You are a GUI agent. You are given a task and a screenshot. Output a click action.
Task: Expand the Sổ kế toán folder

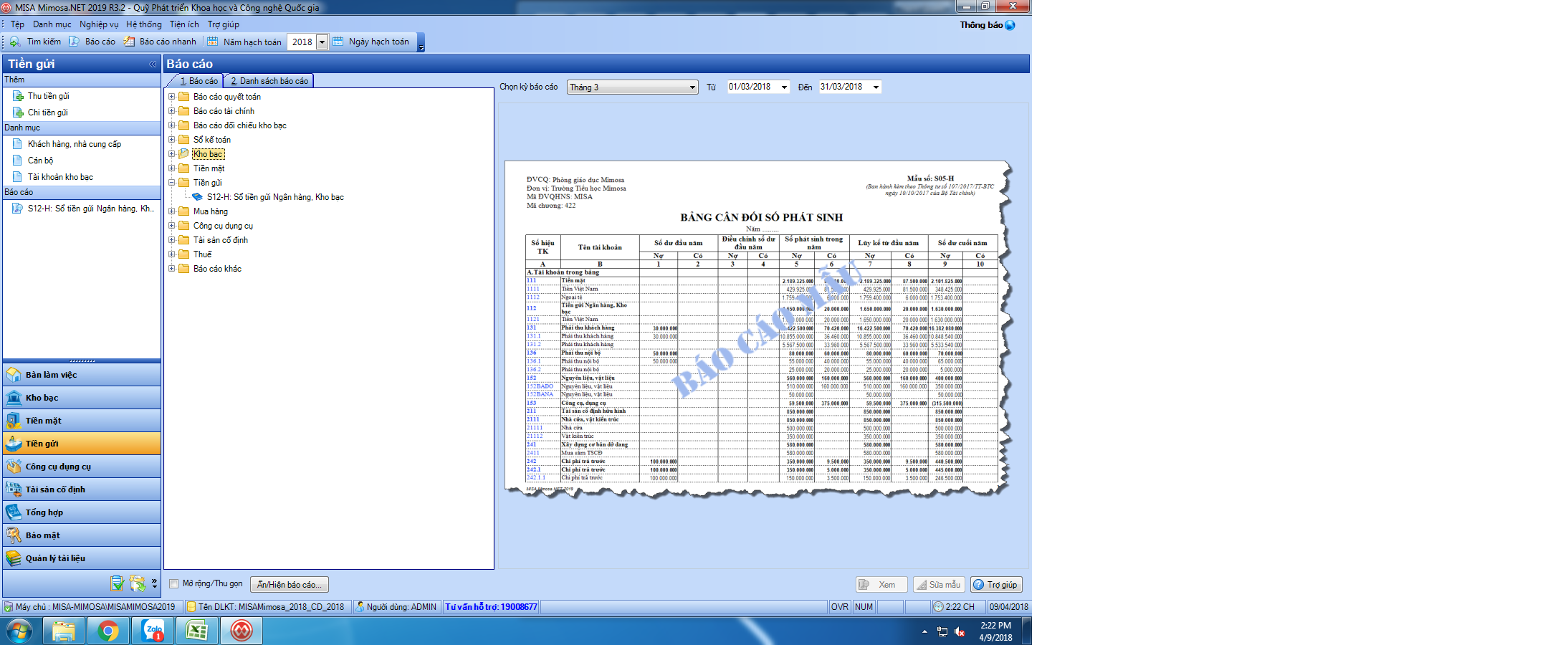point(171,140)
